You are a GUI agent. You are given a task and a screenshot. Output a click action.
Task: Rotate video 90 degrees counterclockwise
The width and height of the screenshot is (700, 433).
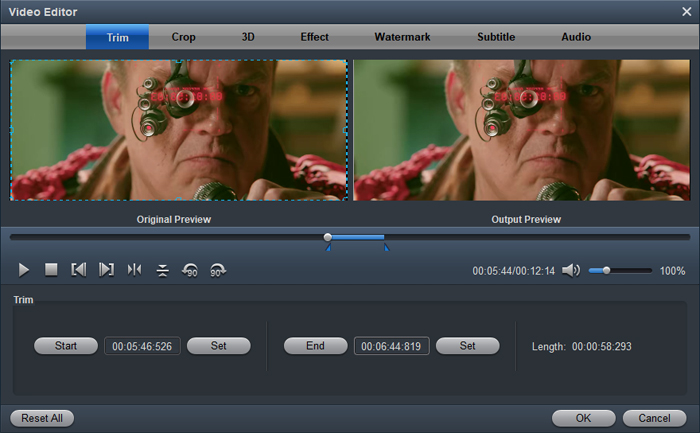pos(190,271)
